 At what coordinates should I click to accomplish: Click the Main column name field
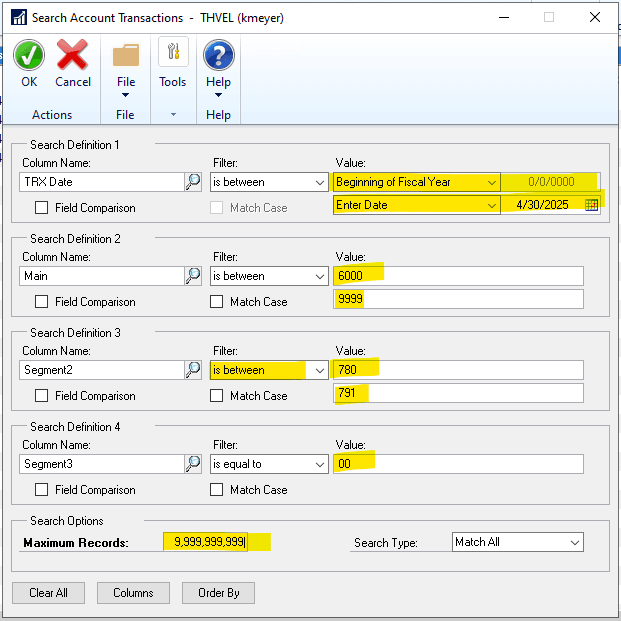click(102, 276)
